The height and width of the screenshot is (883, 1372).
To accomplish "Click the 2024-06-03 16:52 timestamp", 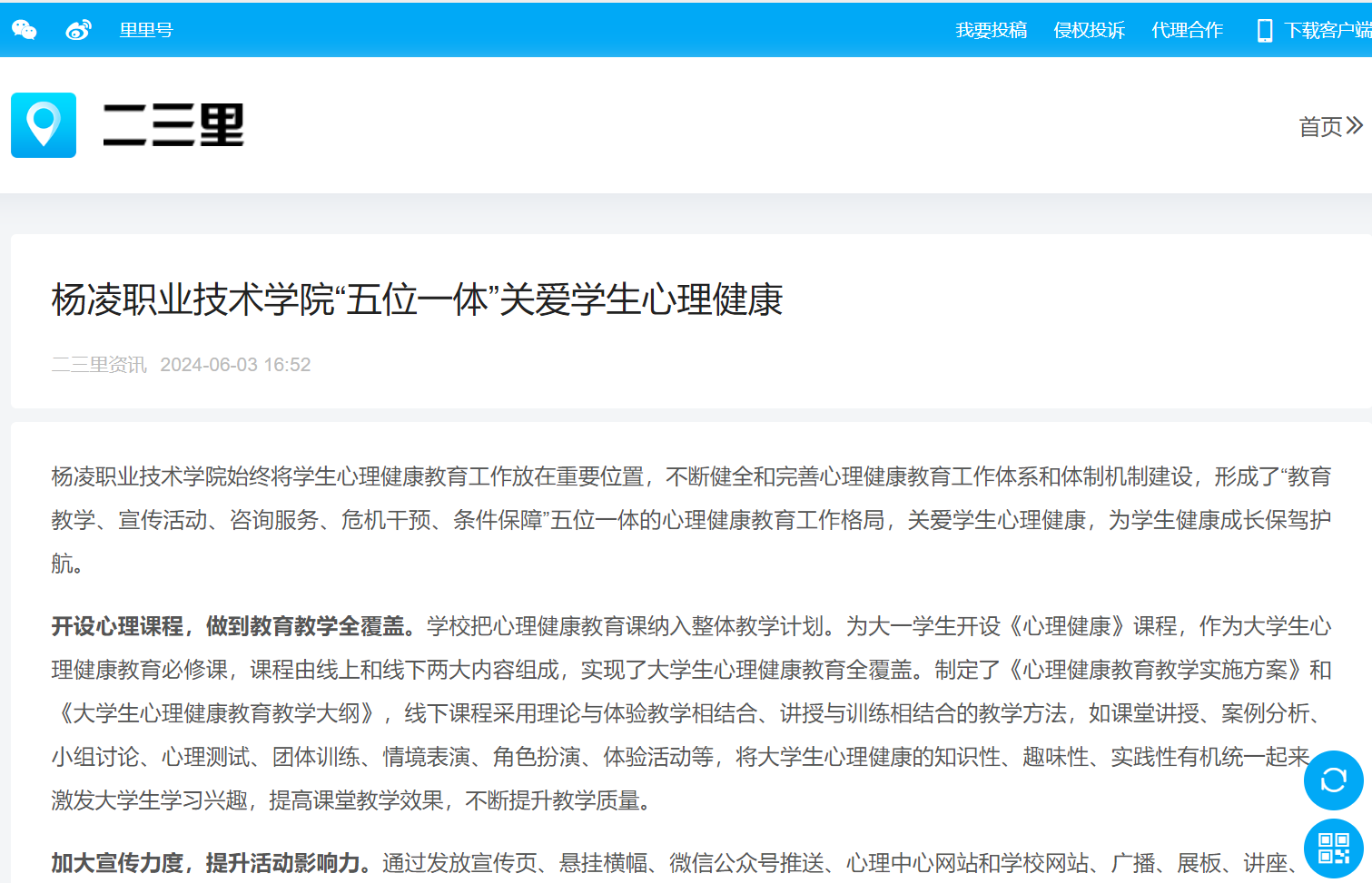I will point(235,365).
